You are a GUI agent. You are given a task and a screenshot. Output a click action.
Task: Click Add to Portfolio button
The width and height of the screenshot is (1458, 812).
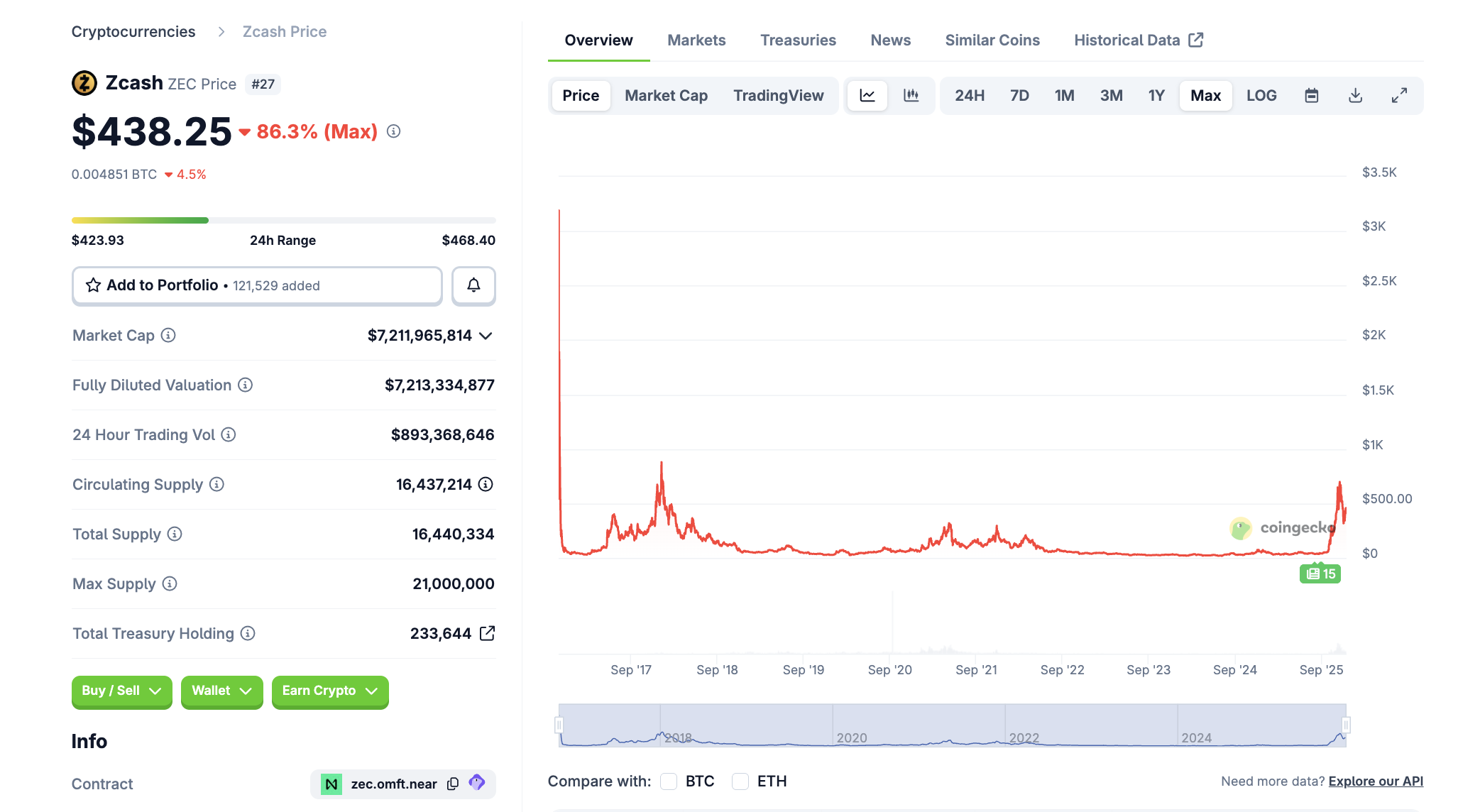pos(257,285)
